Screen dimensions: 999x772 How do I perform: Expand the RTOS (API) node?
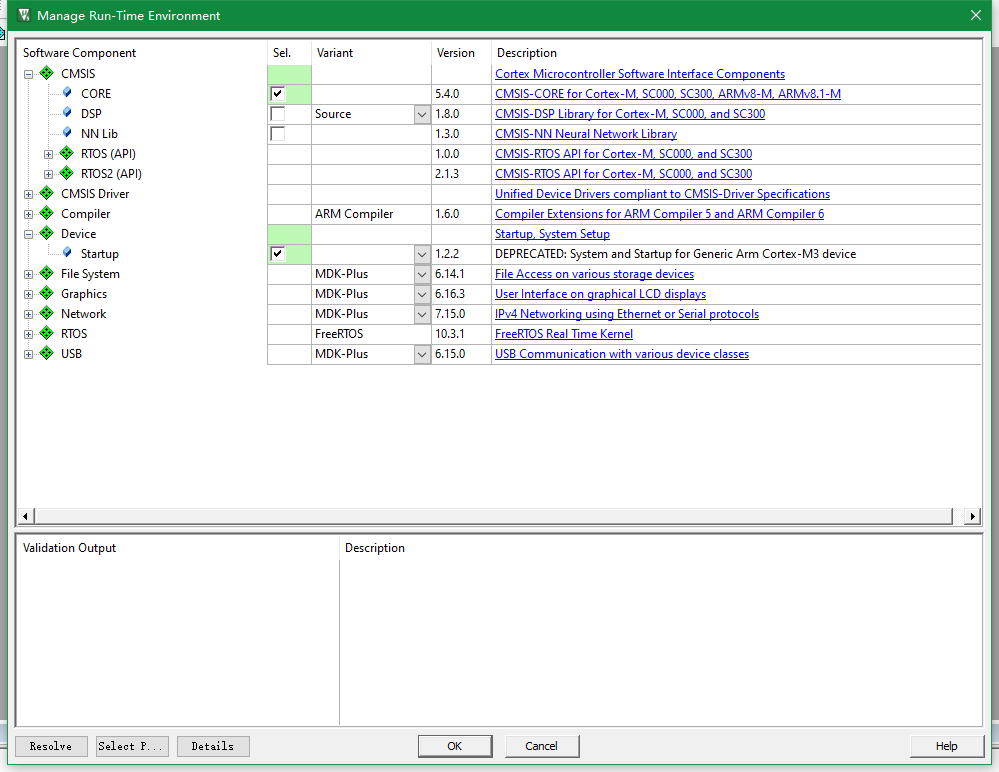48,154
